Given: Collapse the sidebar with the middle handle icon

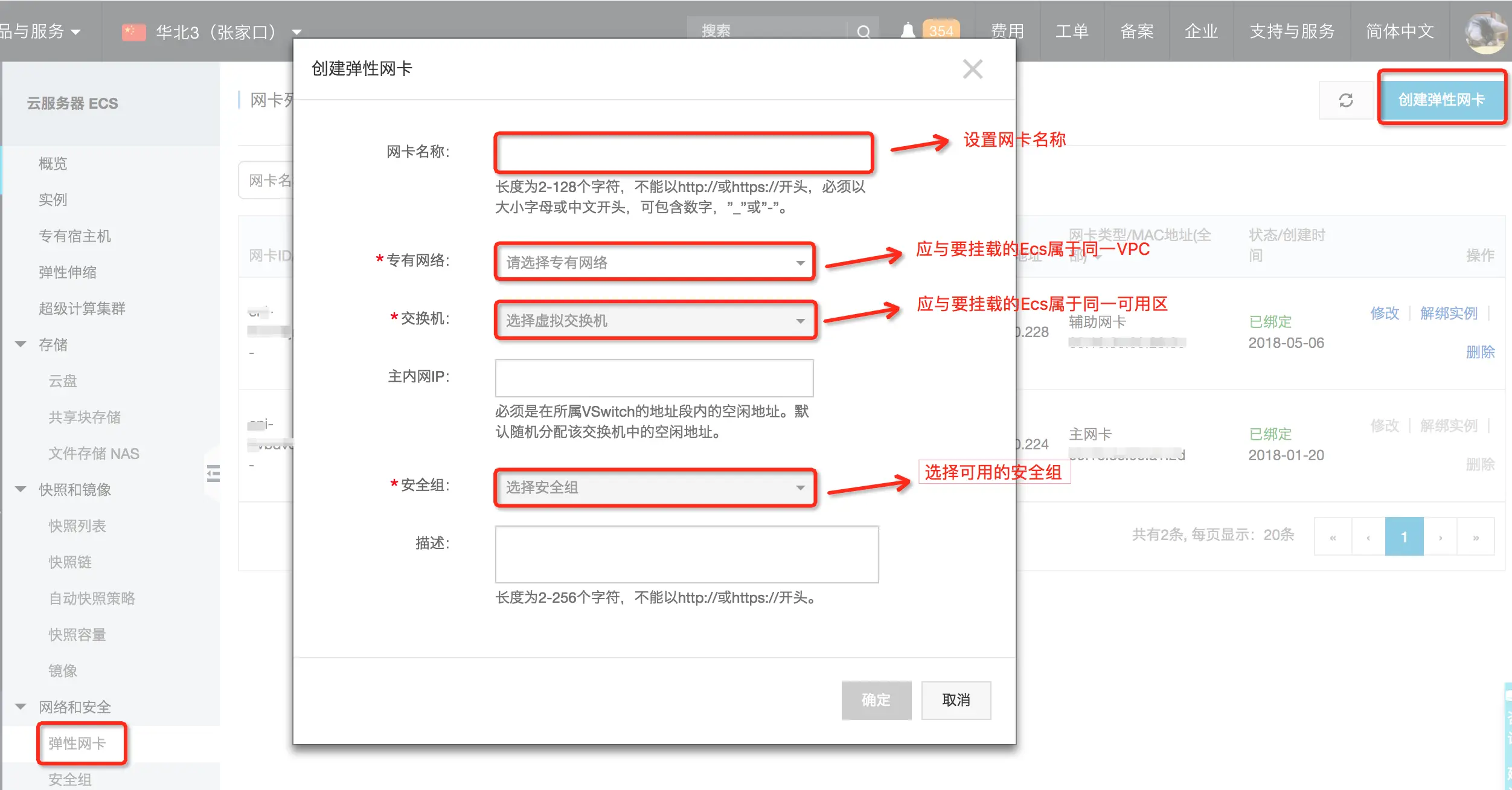Looking at the screenshot, I should 213,474.
